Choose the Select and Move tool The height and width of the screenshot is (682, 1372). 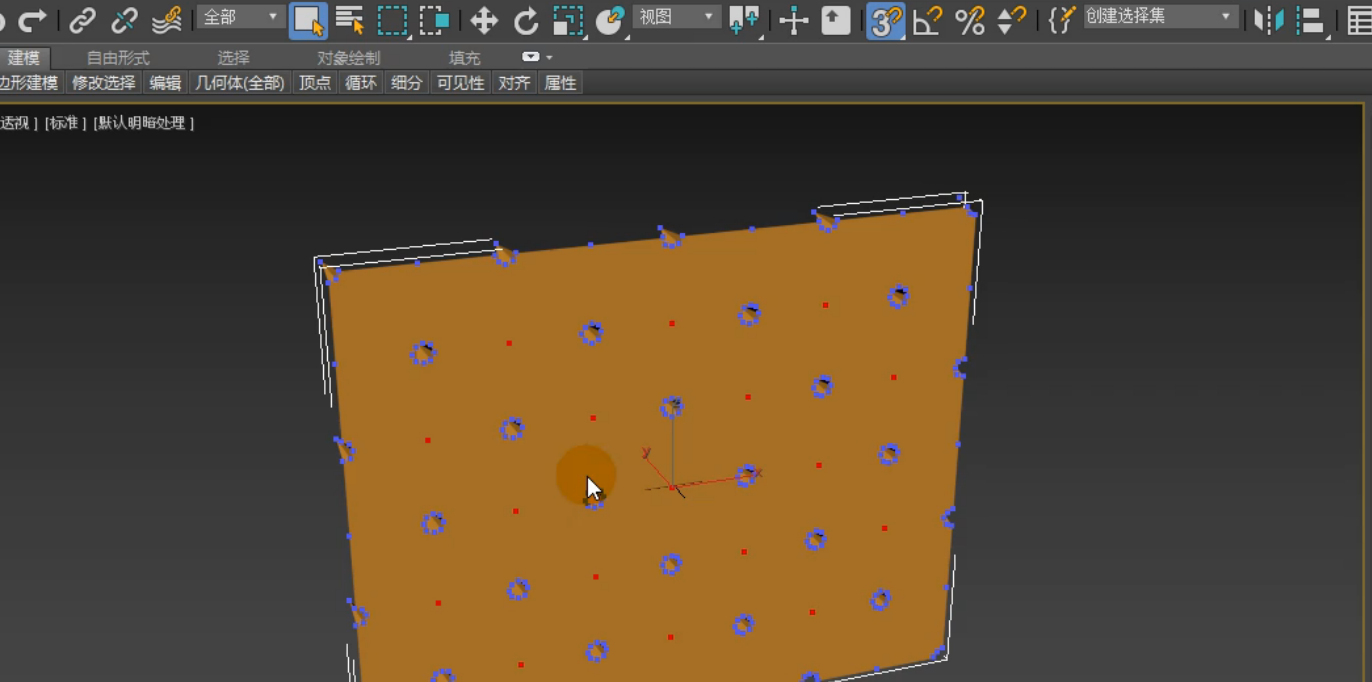pyautogui.click(x=484, y=20)
